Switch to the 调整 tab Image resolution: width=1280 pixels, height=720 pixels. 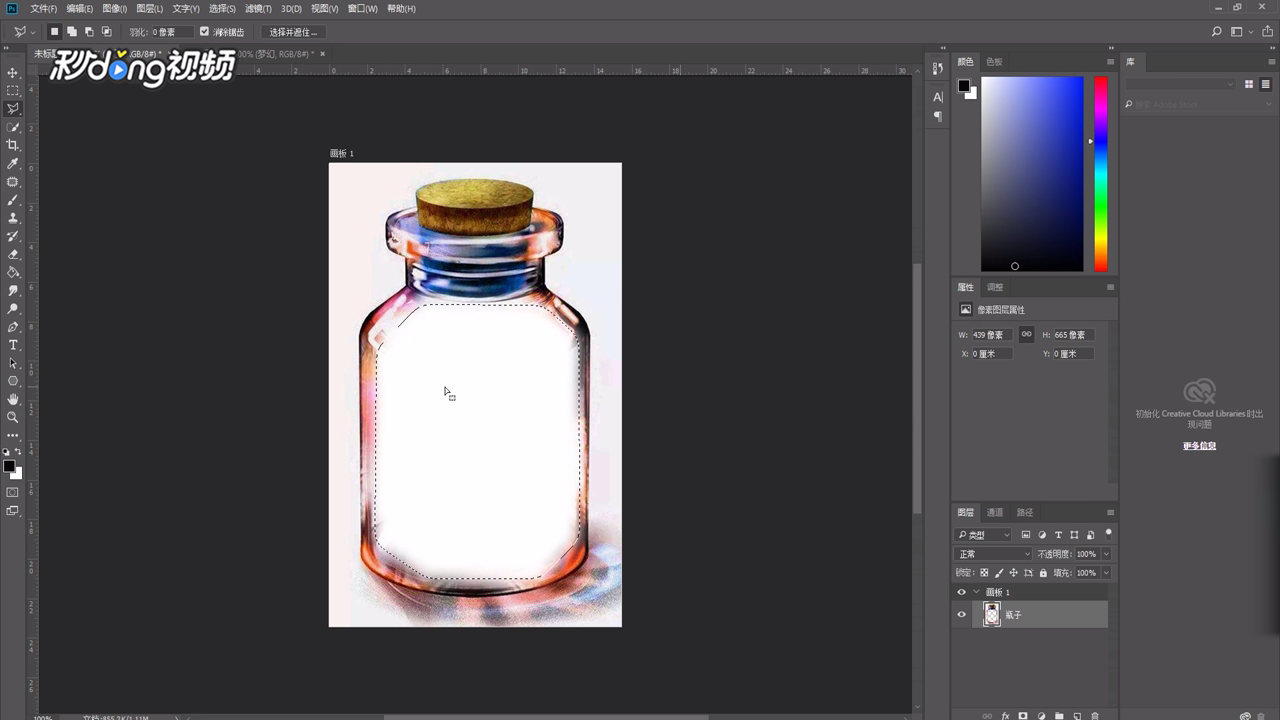click(x=995, y=287)
